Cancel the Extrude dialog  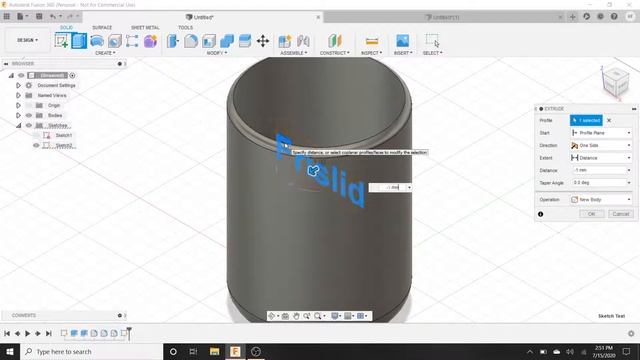click(621, 214)
